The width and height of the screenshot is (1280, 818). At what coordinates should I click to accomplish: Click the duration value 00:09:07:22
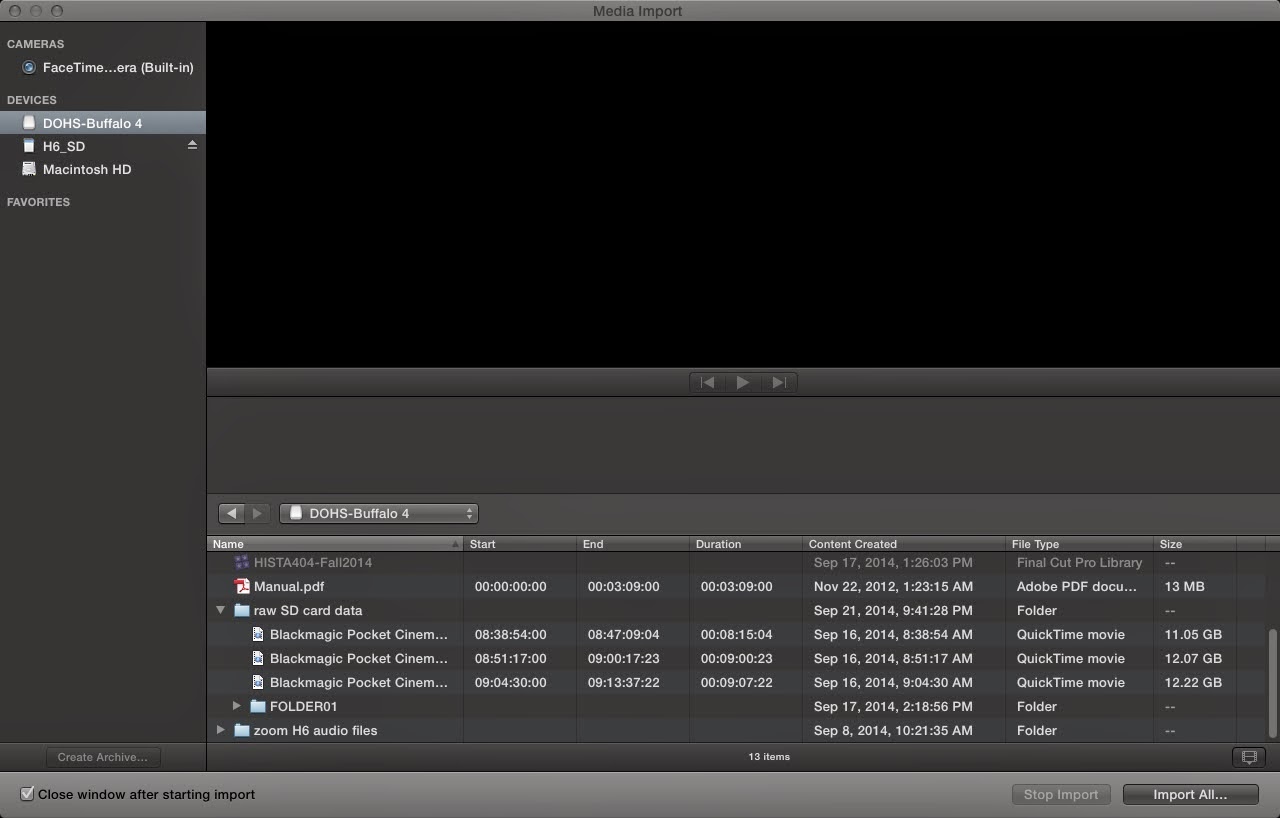tap(736, 682)
